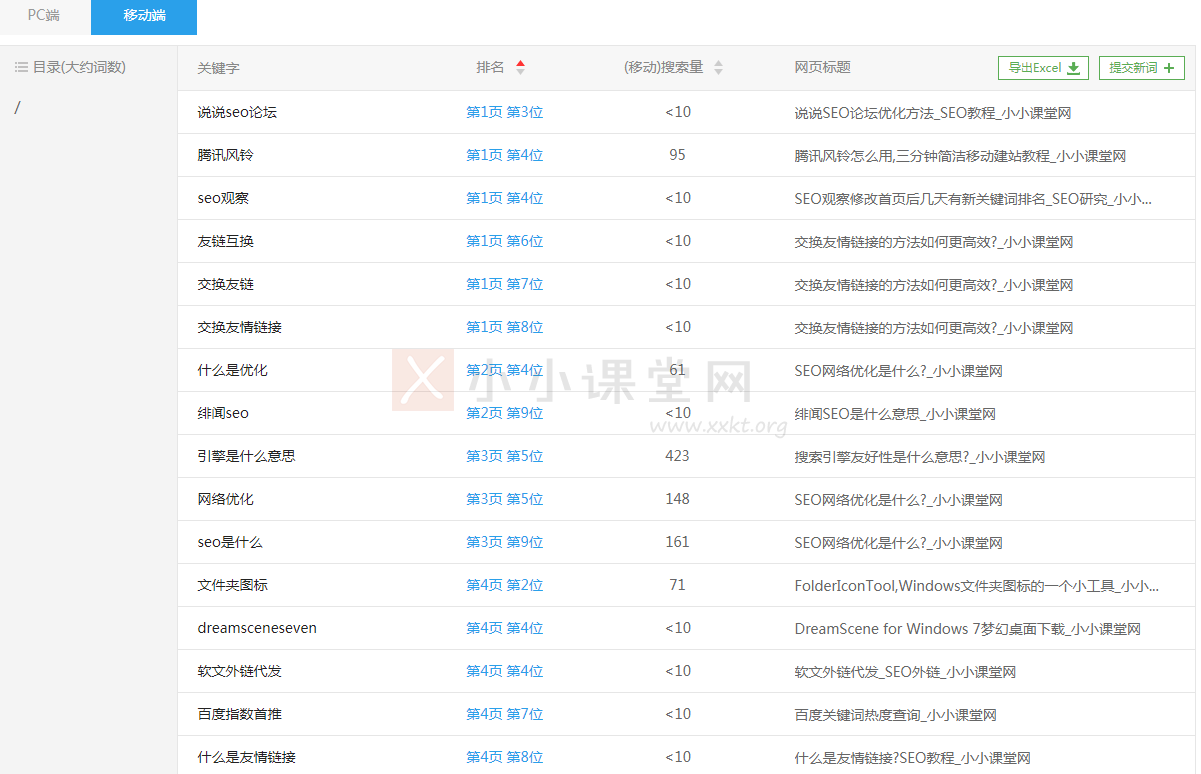
Task: Open ranking link 第2页 第9位
Action: [x=504, y=414]
